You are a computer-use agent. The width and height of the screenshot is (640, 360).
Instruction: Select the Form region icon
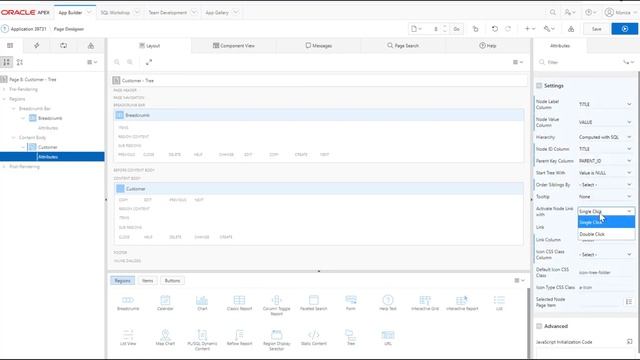(x=351, y=300)
